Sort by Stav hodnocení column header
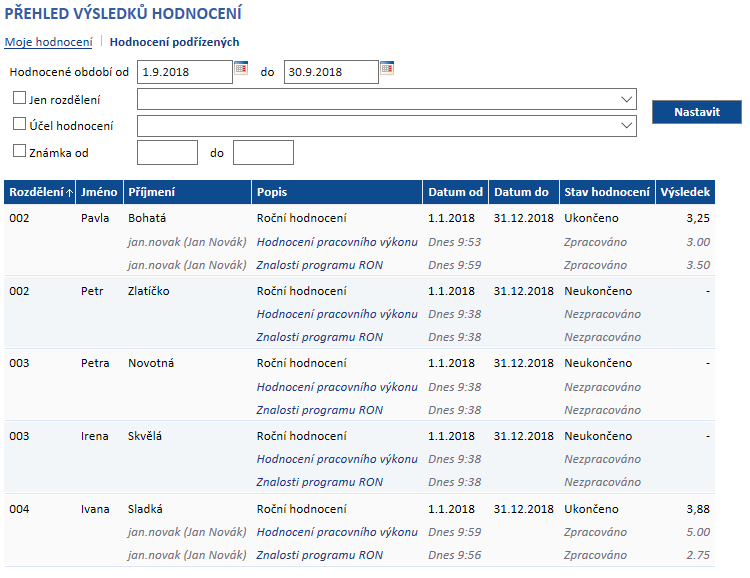Viewport: 750px width, 578px height. coord(607,192)
